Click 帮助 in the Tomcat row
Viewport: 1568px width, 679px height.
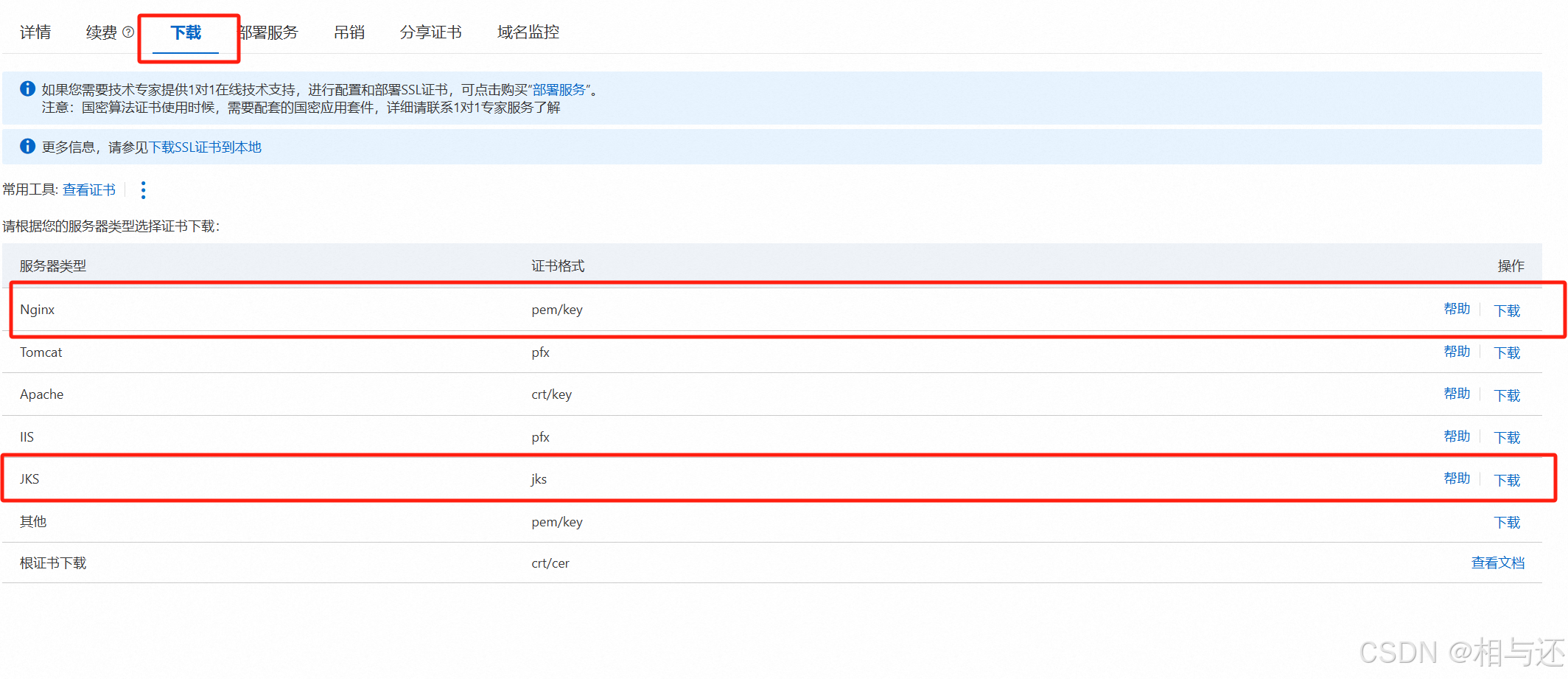click(x=1457, y=352)
